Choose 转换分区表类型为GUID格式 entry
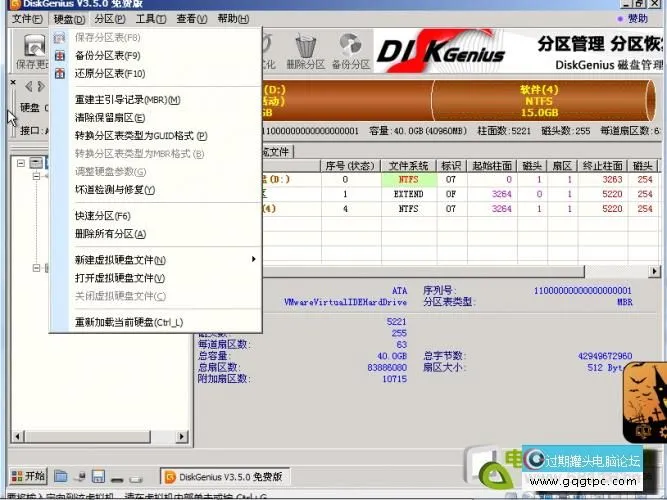Image resolution: width=667 pixels, height=500 pixels. click(x=155, y=136)
